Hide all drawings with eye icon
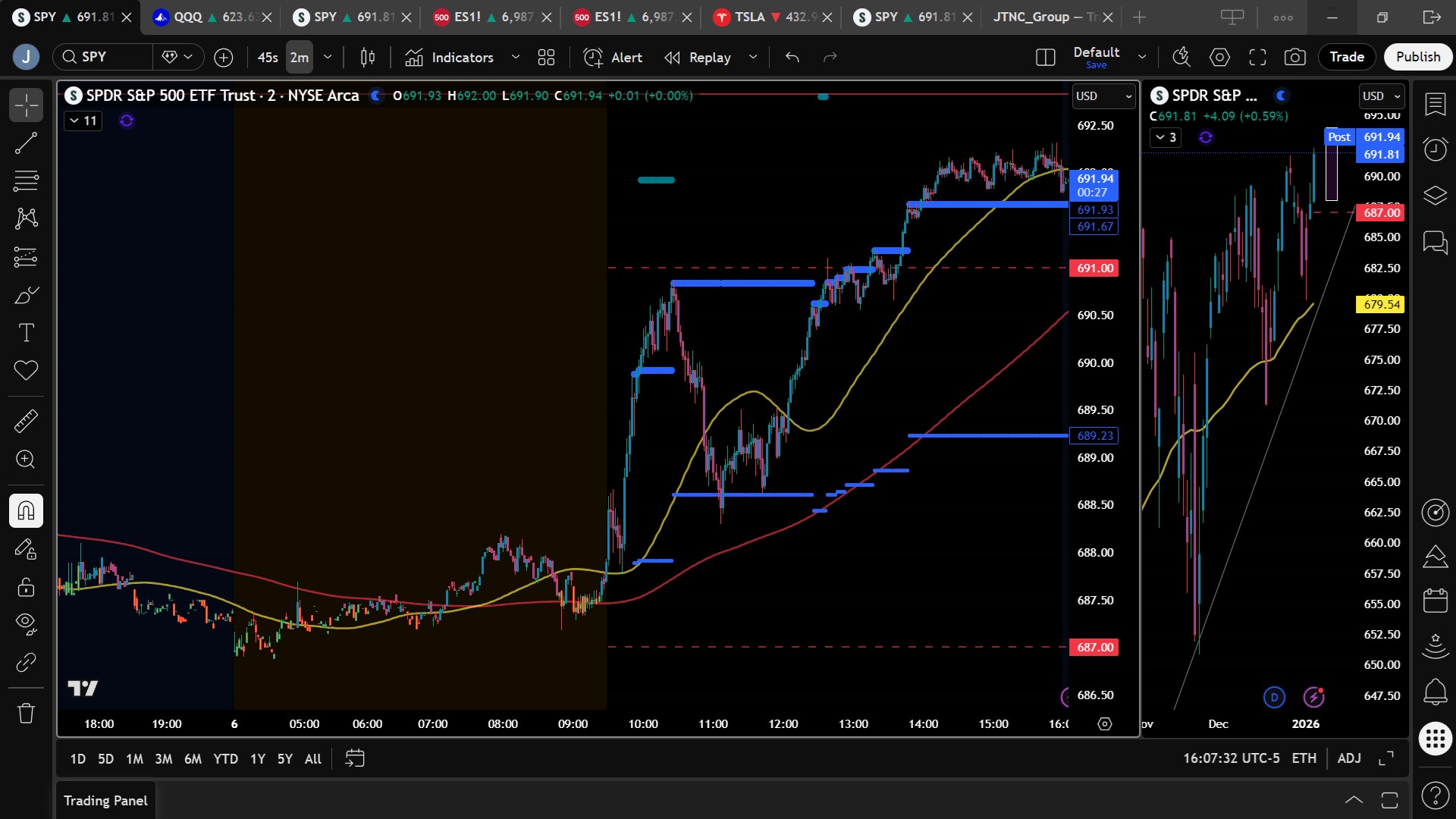The width and height of the screenshot is (1456, 819). (26, 623)
